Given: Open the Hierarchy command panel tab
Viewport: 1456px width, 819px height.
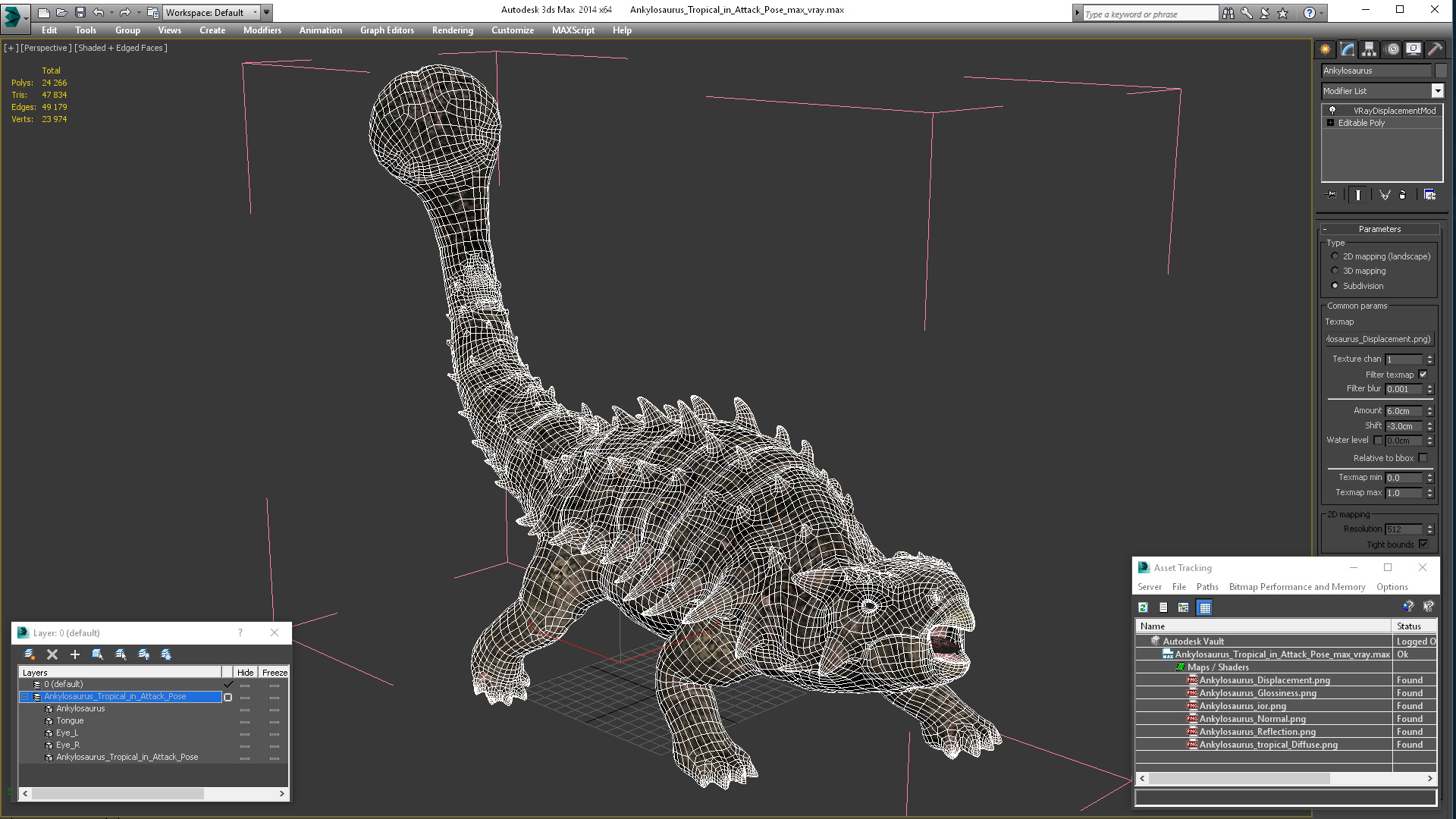Looking at the screenshot, I should click(x=1369, y=49).
